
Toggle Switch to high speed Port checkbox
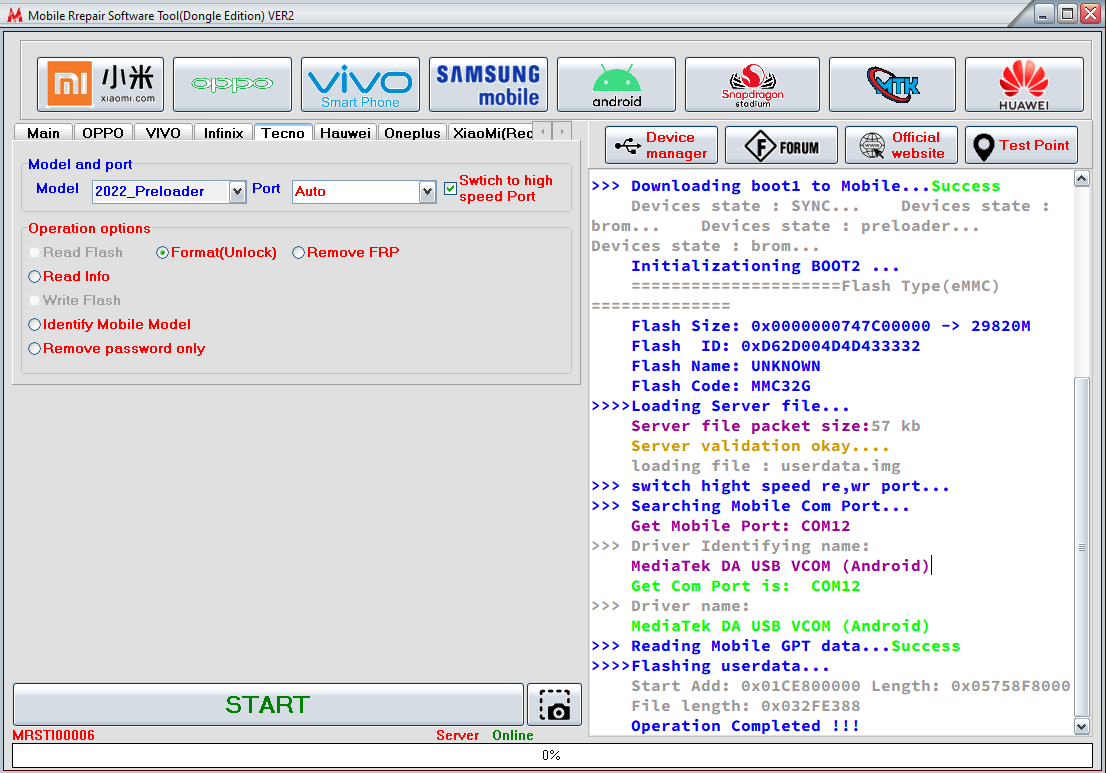coord(450,188)
